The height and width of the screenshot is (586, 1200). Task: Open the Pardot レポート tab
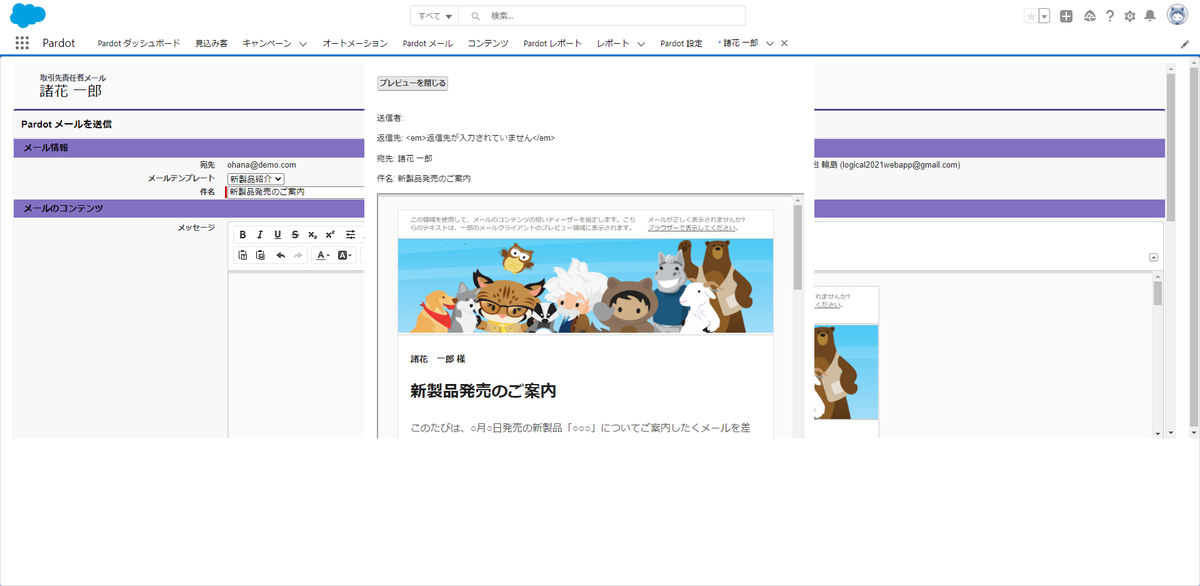(553, 44)
